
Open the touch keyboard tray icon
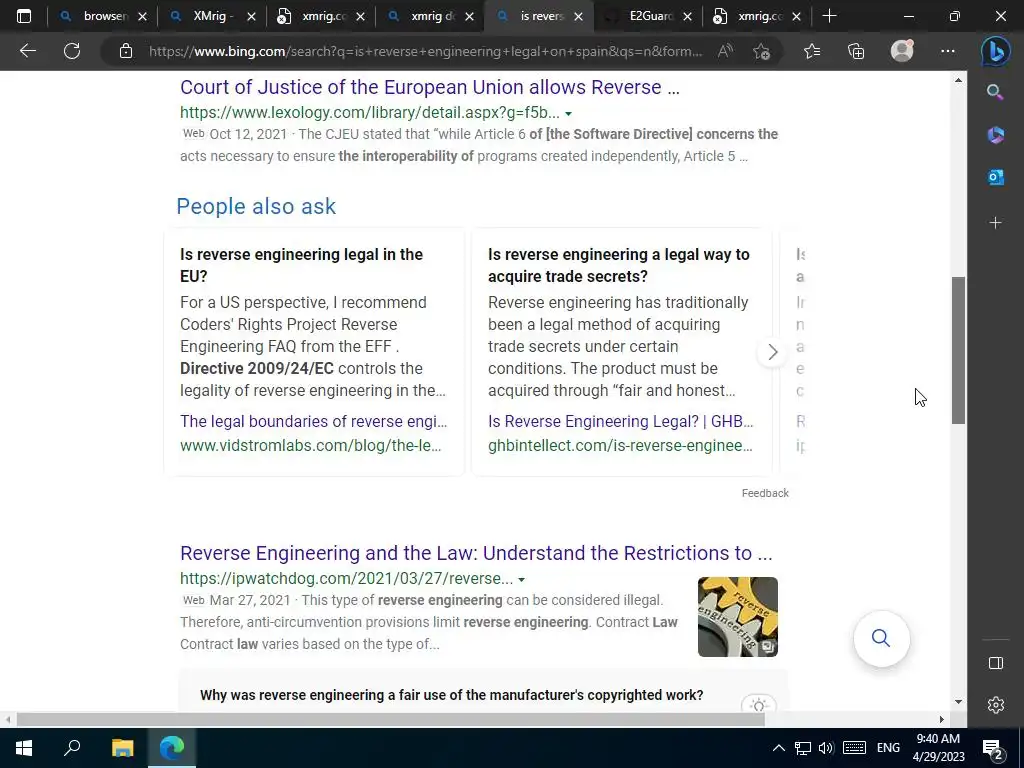coord(854,748)
